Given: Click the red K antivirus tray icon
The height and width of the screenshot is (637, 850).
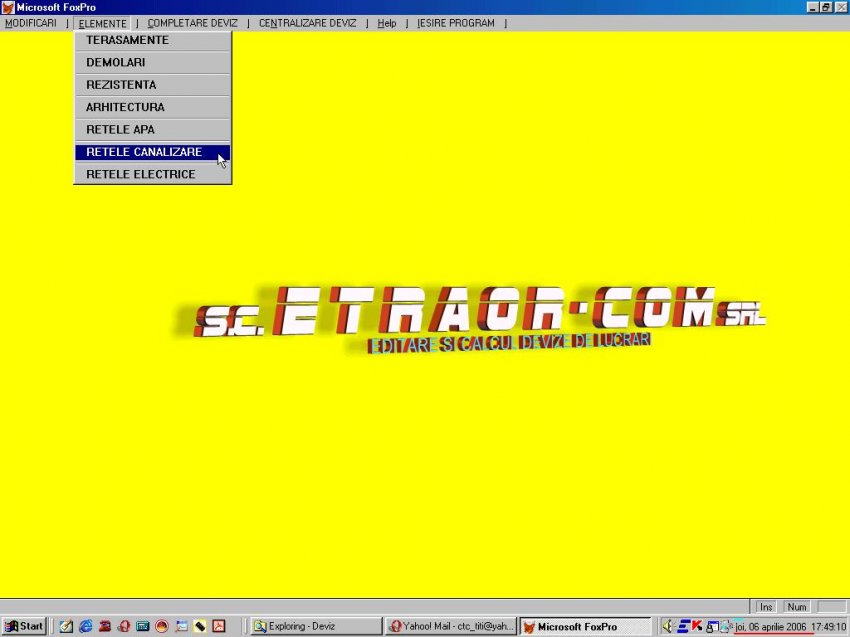Looking at the screenshot, I should point(697,626).
